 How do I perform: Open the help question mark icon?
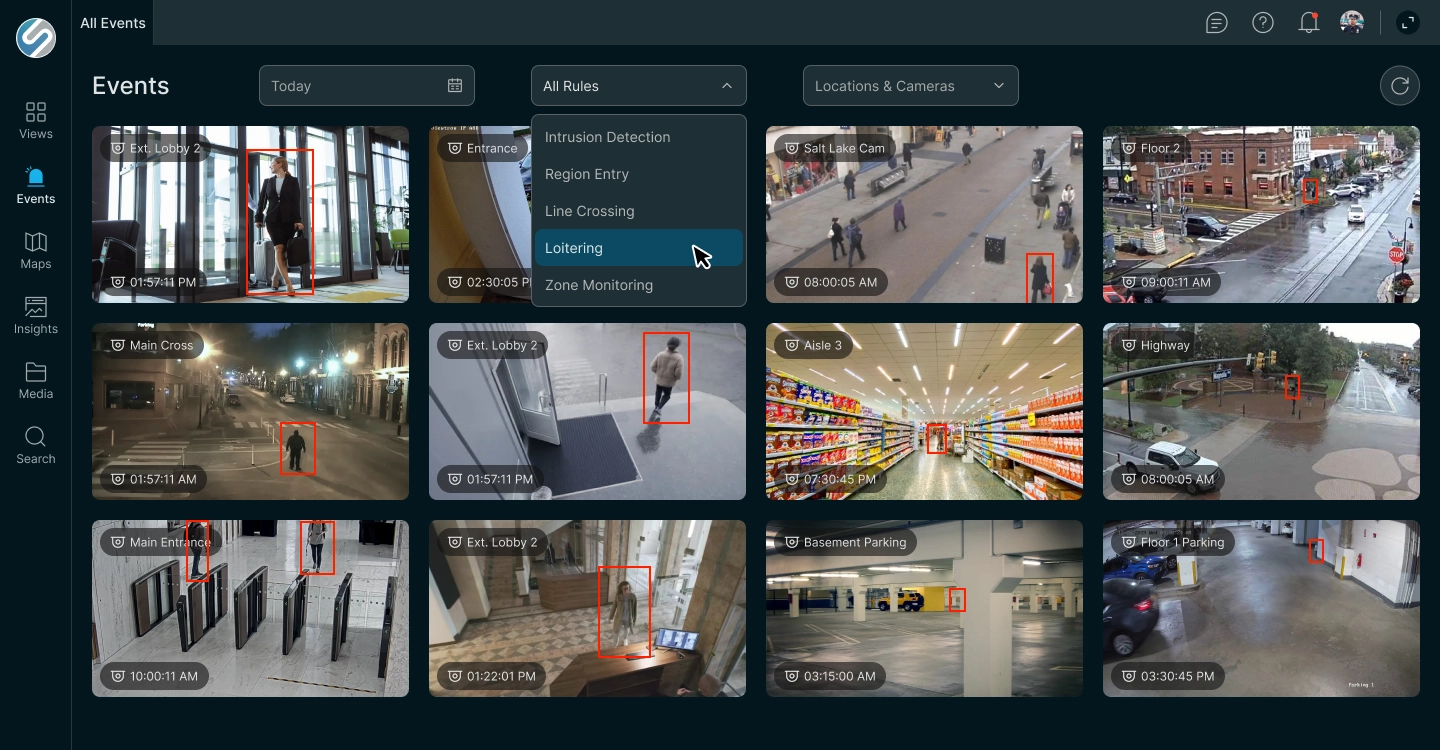tap(1263, 22)
